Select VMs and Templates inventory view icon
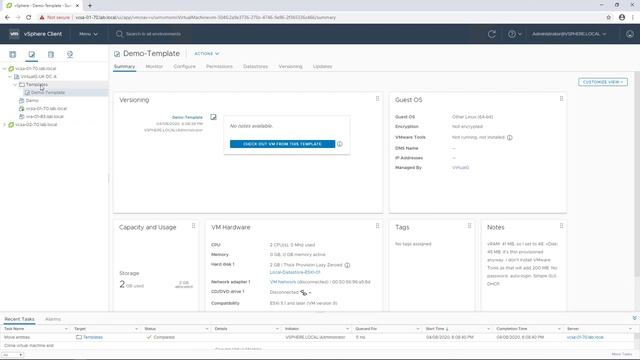The width and height of the screenshot is (640, 360). coord(32,54)
